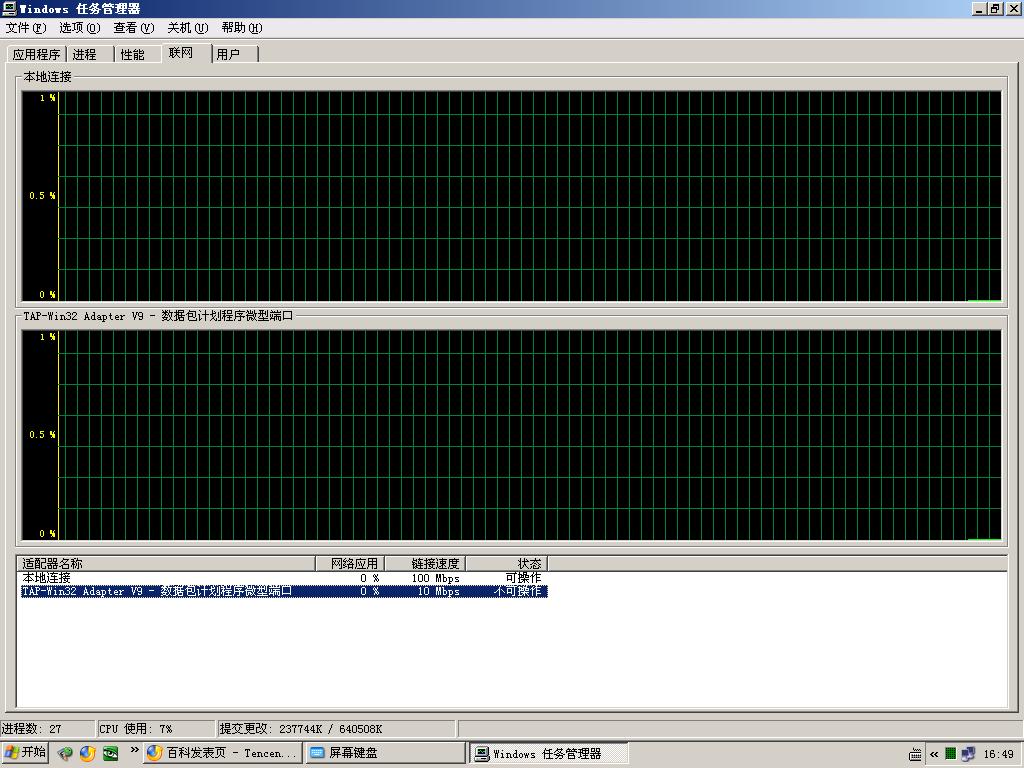Sort by 适配器名称 column header

pos(166,564)
